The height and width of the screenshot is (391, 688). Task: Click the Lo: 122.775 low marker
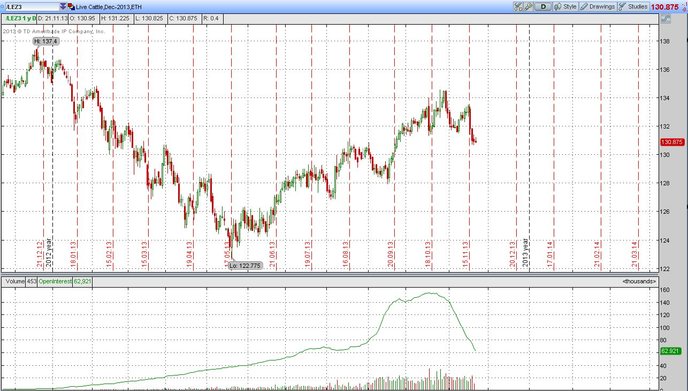245,265
